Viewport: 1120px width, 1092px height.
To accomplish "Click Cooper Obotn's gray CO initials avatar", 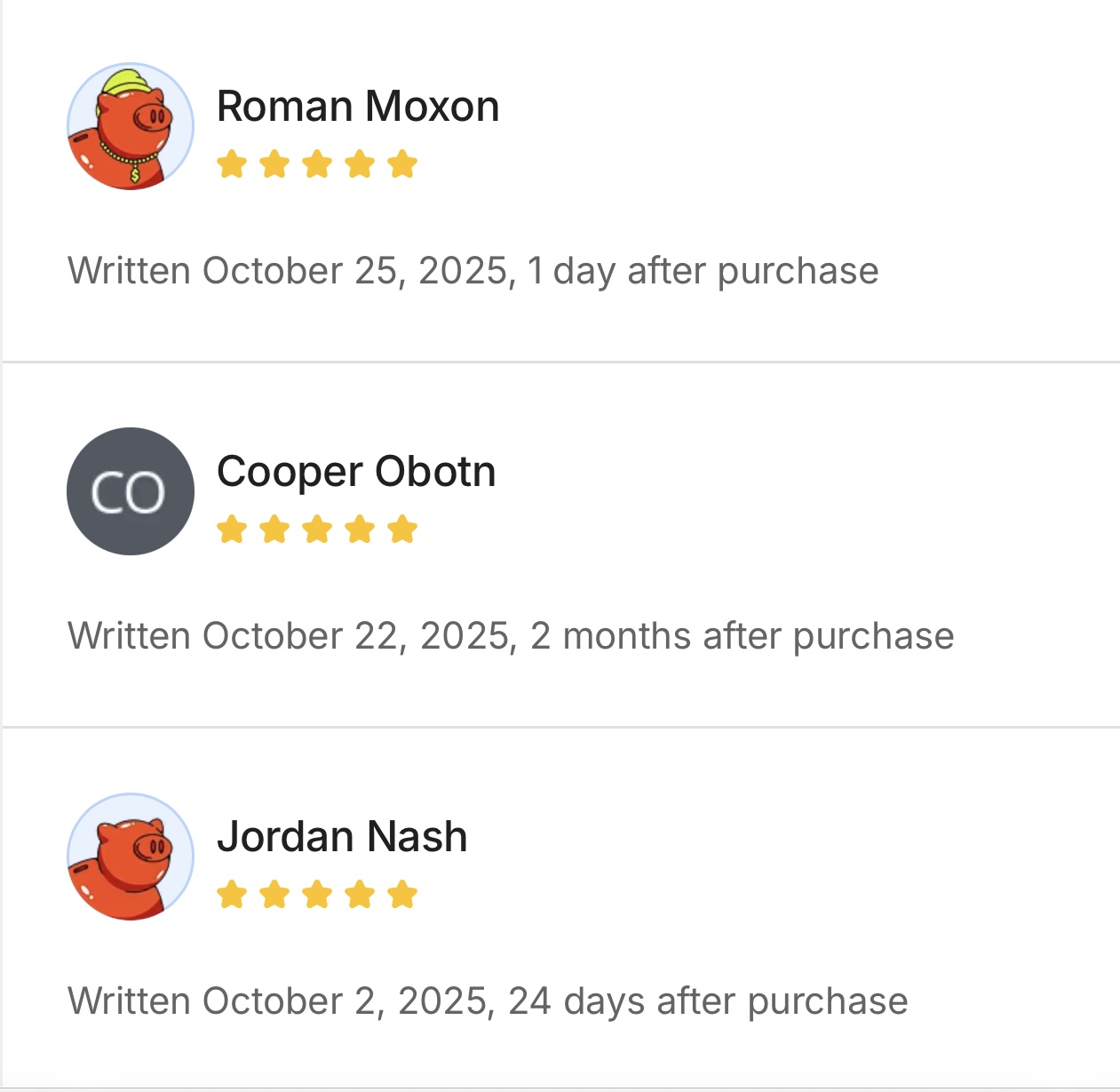I will (x=131, y=491).
